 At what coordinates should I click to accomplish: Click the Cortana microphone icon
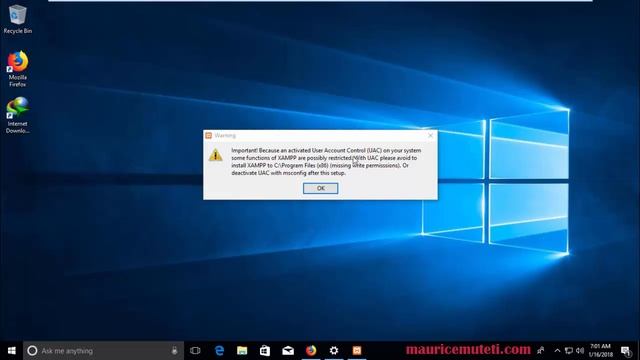pyautogui.click(x=174, y=351)
